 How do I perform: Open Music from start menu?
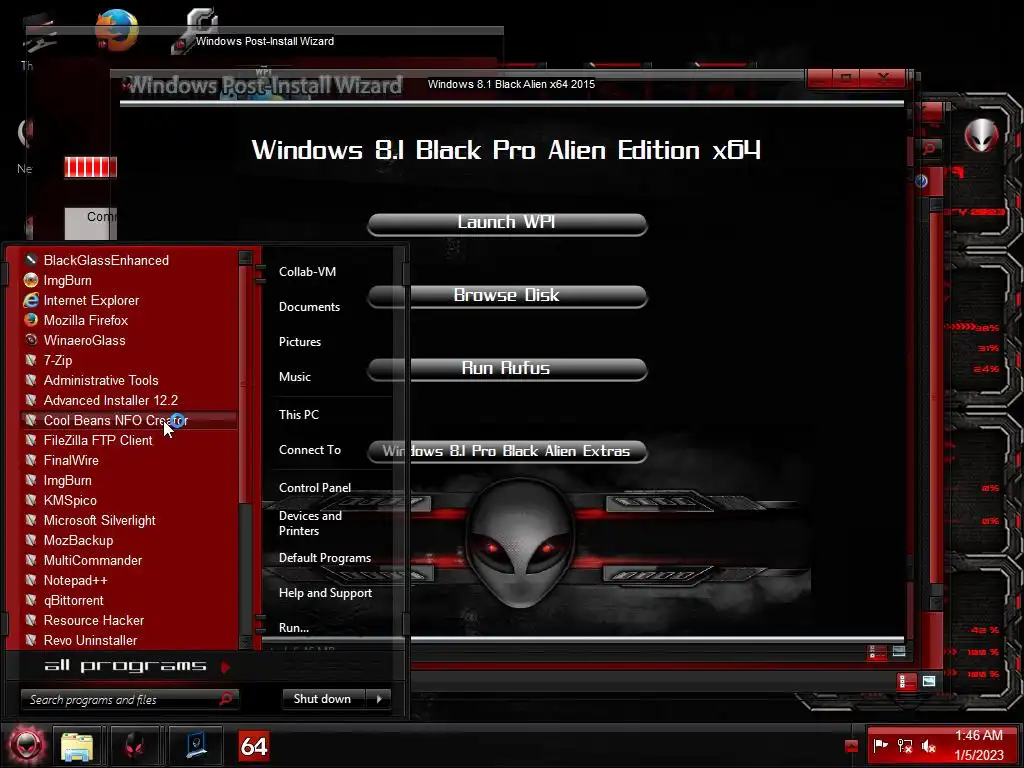pyautogui.click(x=295, y=377)
